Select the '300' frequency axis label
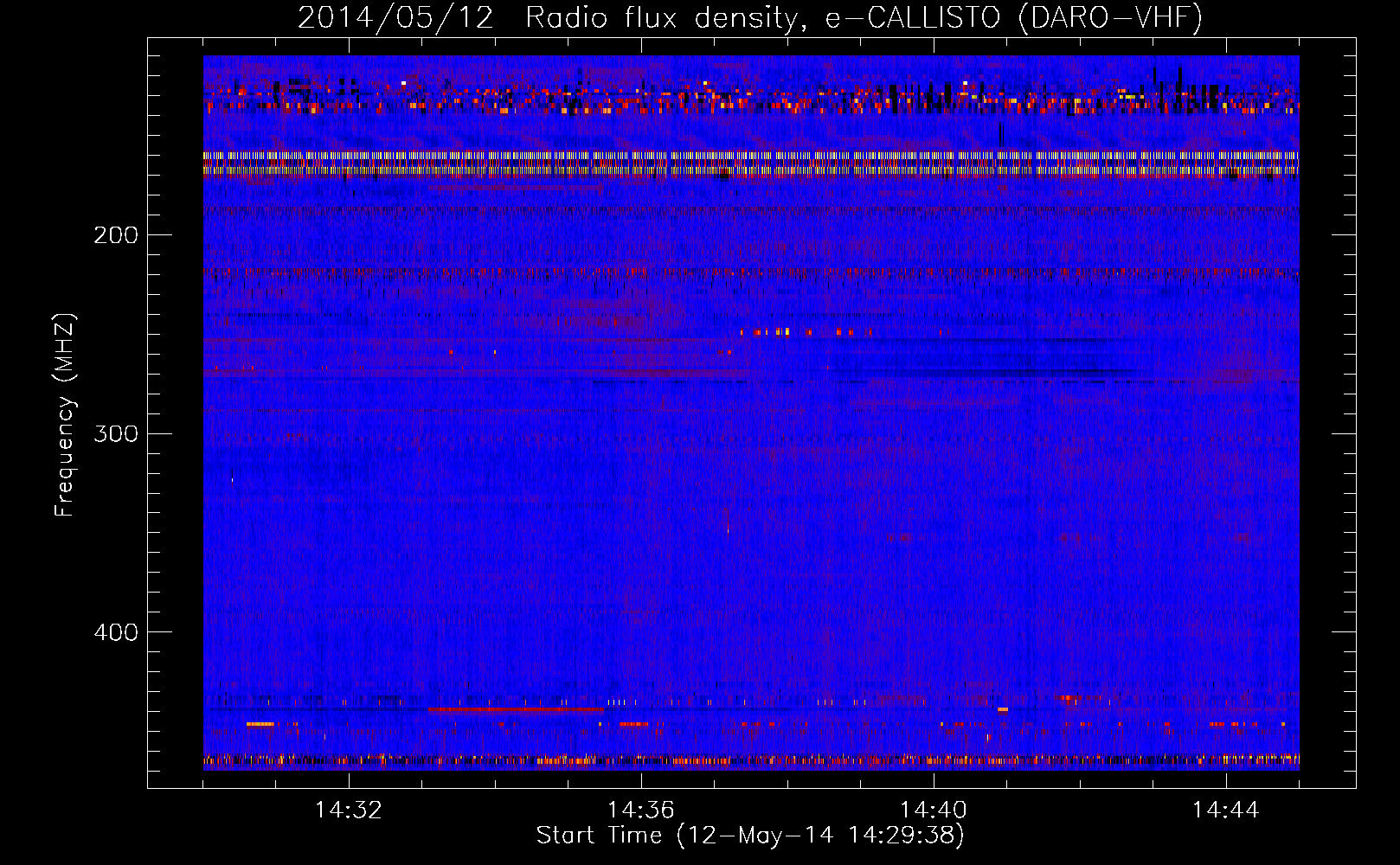 [116, 433]
